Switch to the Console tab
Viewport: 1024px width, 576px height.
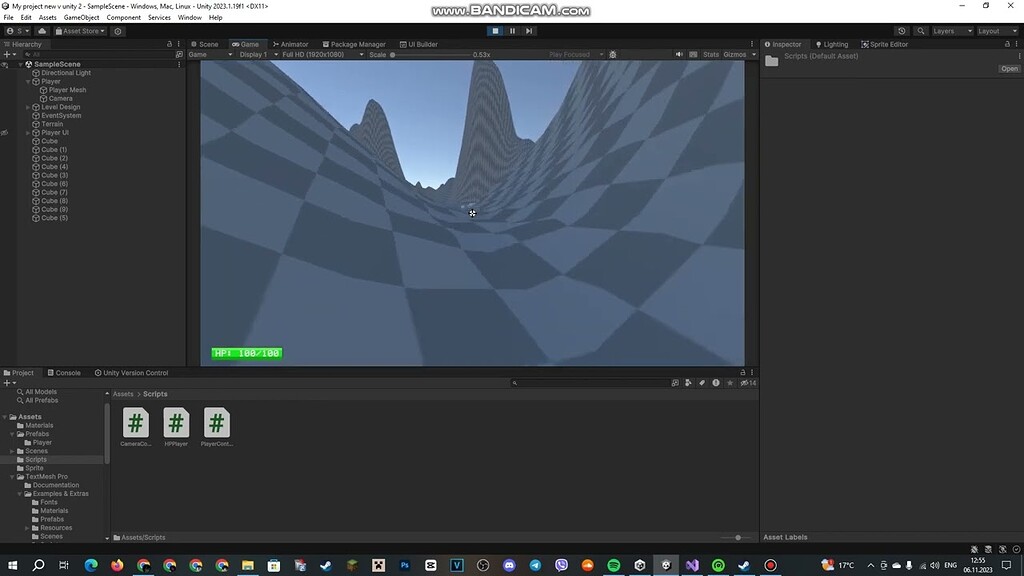click(64, 372)
